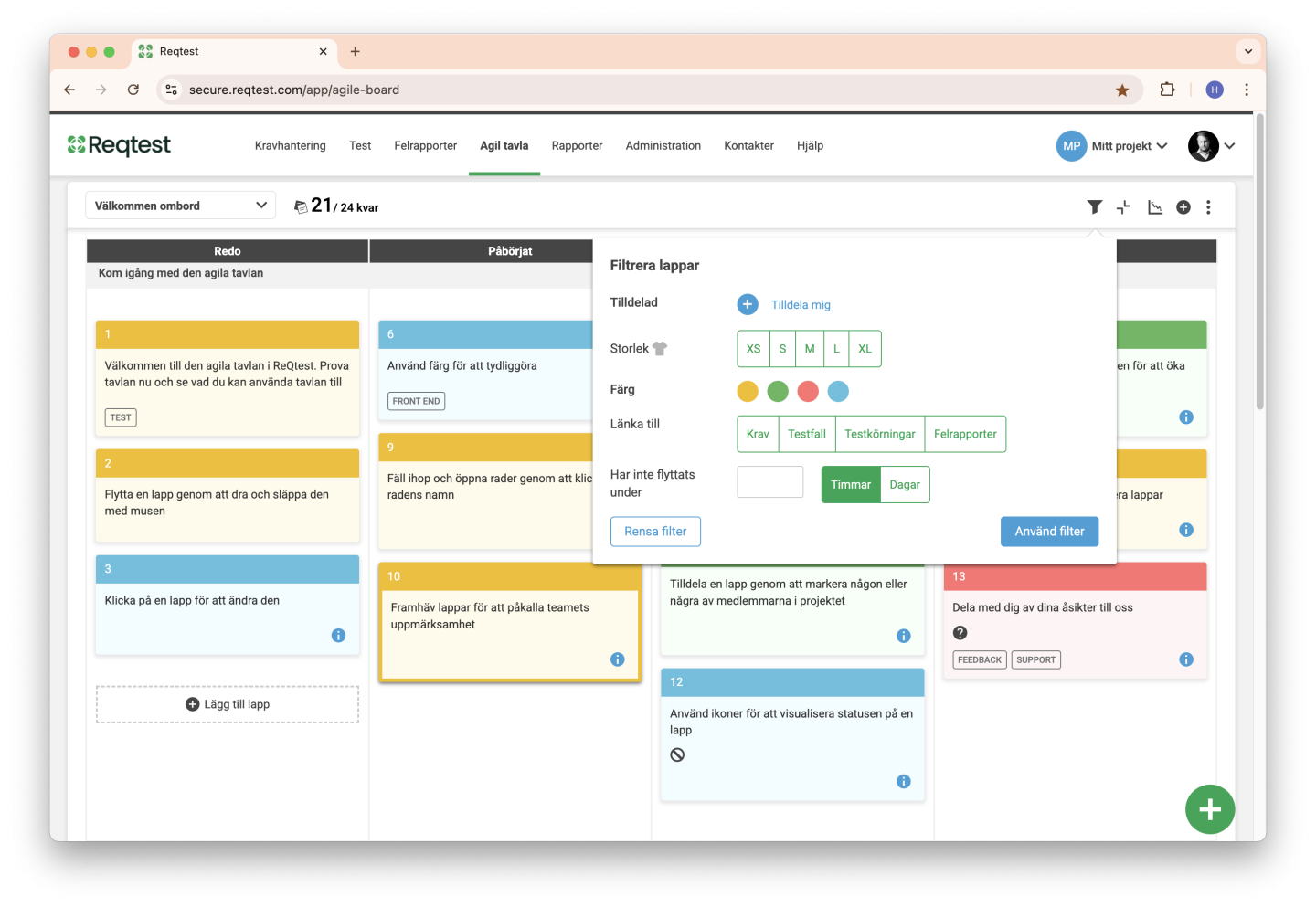
Task: Toggle the Testkörningar link filter
Action: (x=880, y=434)
